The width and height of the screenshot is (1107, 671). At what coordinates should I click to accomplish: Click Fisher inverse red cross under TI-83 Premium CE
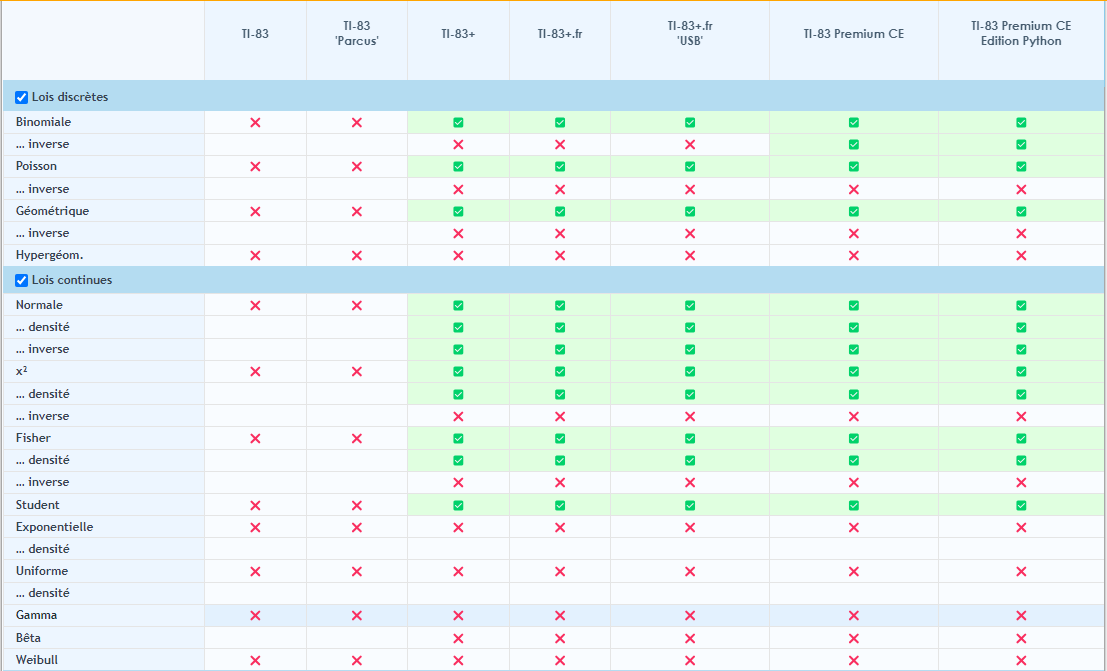[x=854, y=482]
